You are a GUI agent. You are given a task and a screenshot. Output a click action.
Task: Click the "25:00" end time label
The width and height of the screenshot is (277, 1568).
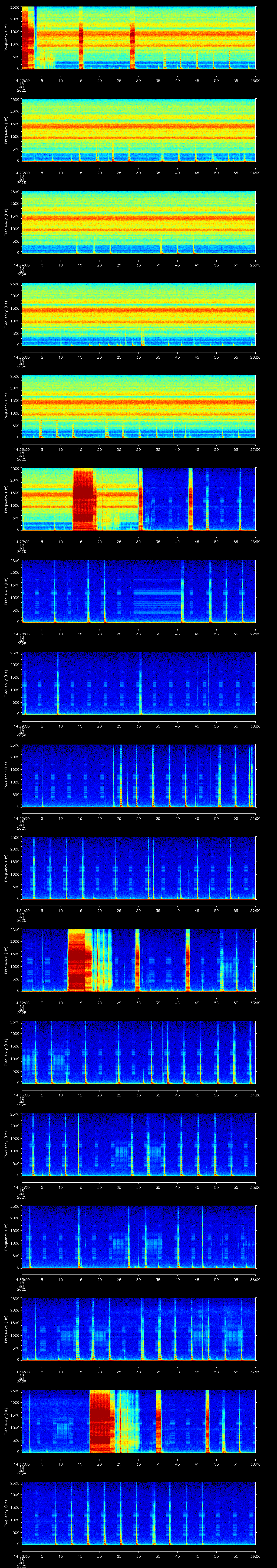(256, 265)
